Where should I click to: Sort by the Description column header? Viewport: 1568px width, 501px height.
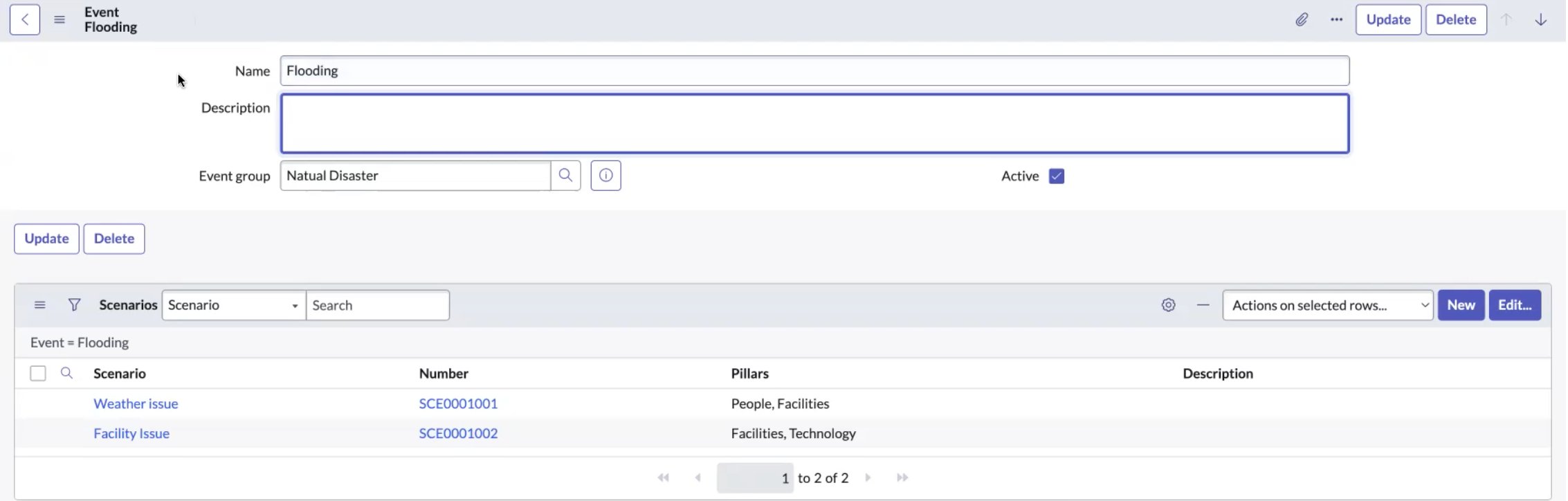(x=1218, y=374)
